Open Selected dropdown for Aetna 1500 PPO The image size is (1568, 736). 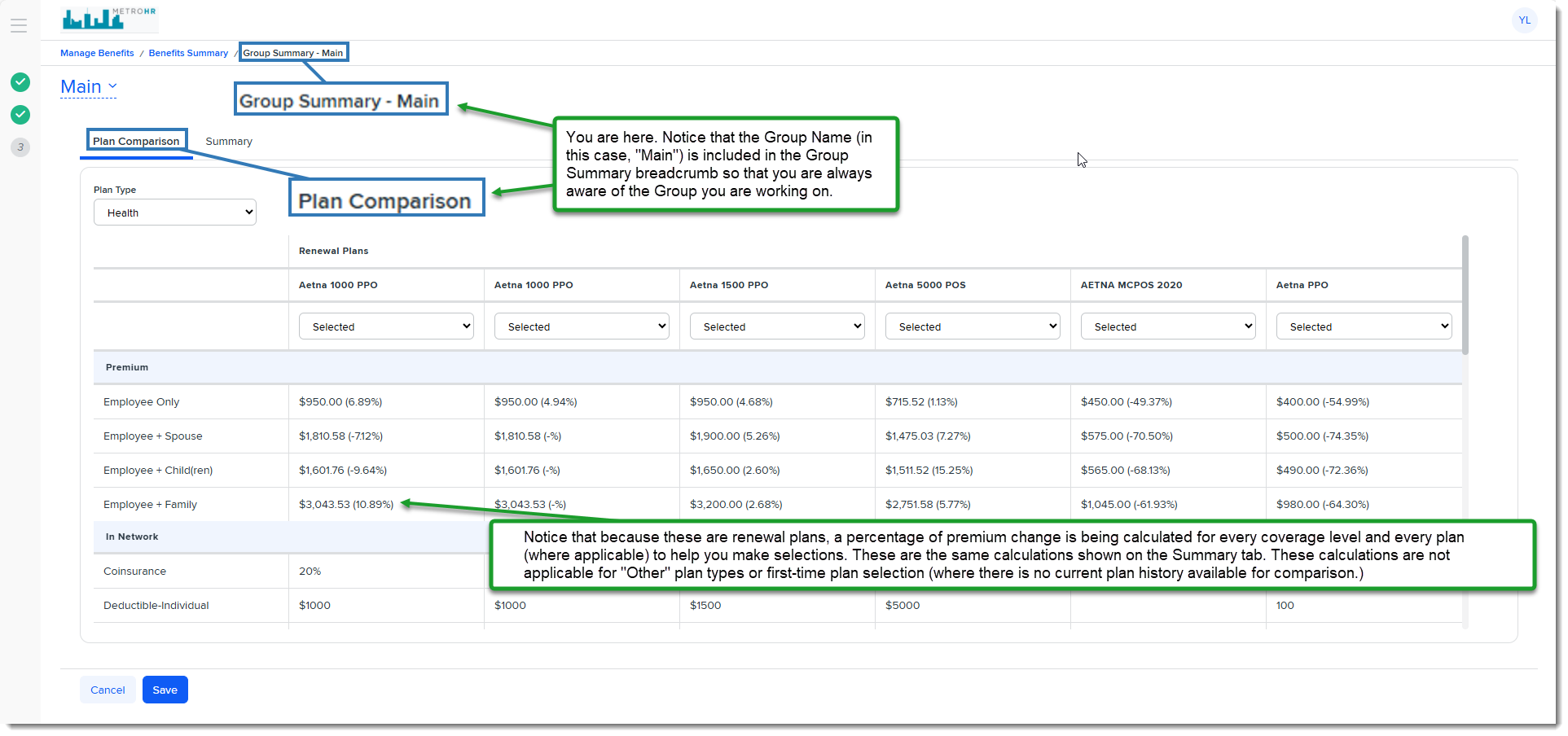pos(777,326)
